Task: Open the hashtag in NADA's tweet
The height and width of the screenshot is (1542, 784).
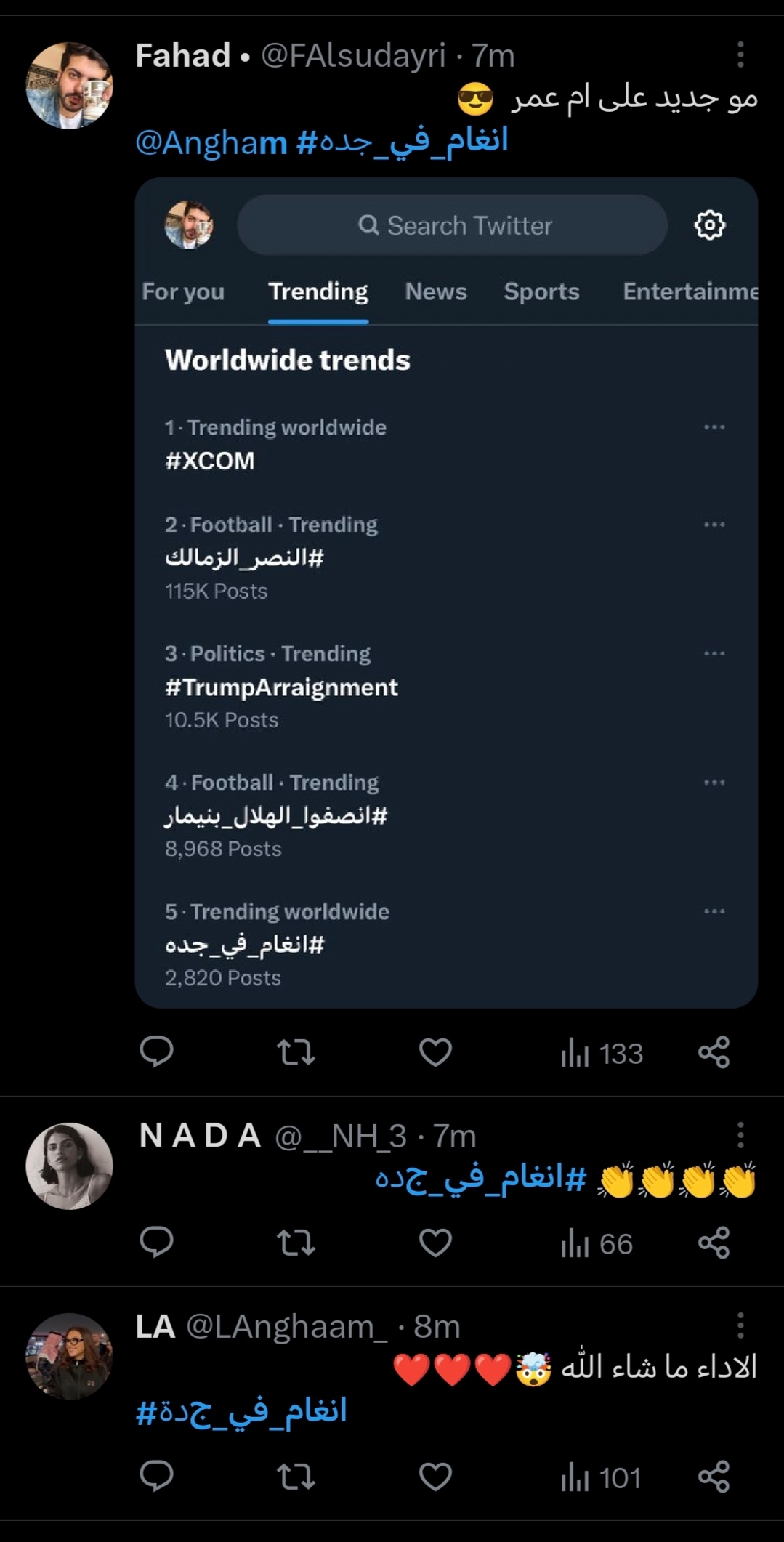Action: 480,1177
